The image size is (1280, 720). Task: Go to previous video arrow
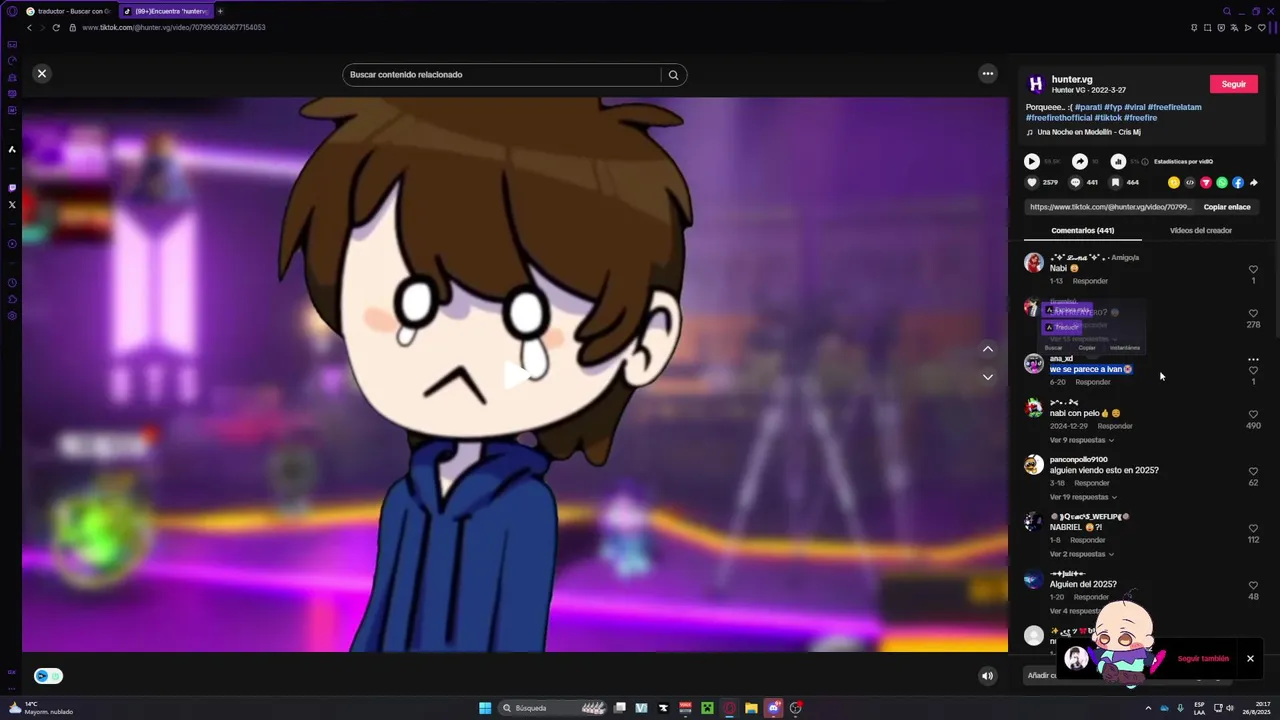click(x=988, y=349)
